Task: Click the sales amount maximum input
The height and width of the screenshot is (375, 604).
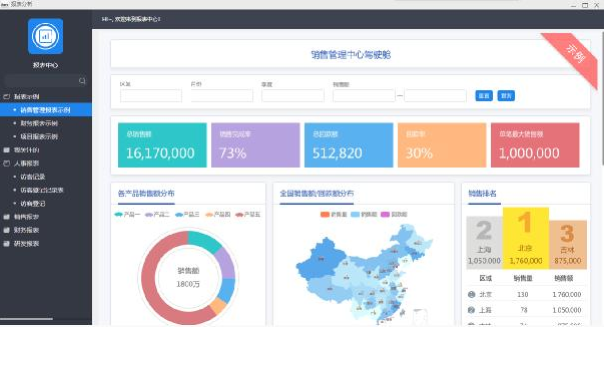Action: click(x=435, y=95)
